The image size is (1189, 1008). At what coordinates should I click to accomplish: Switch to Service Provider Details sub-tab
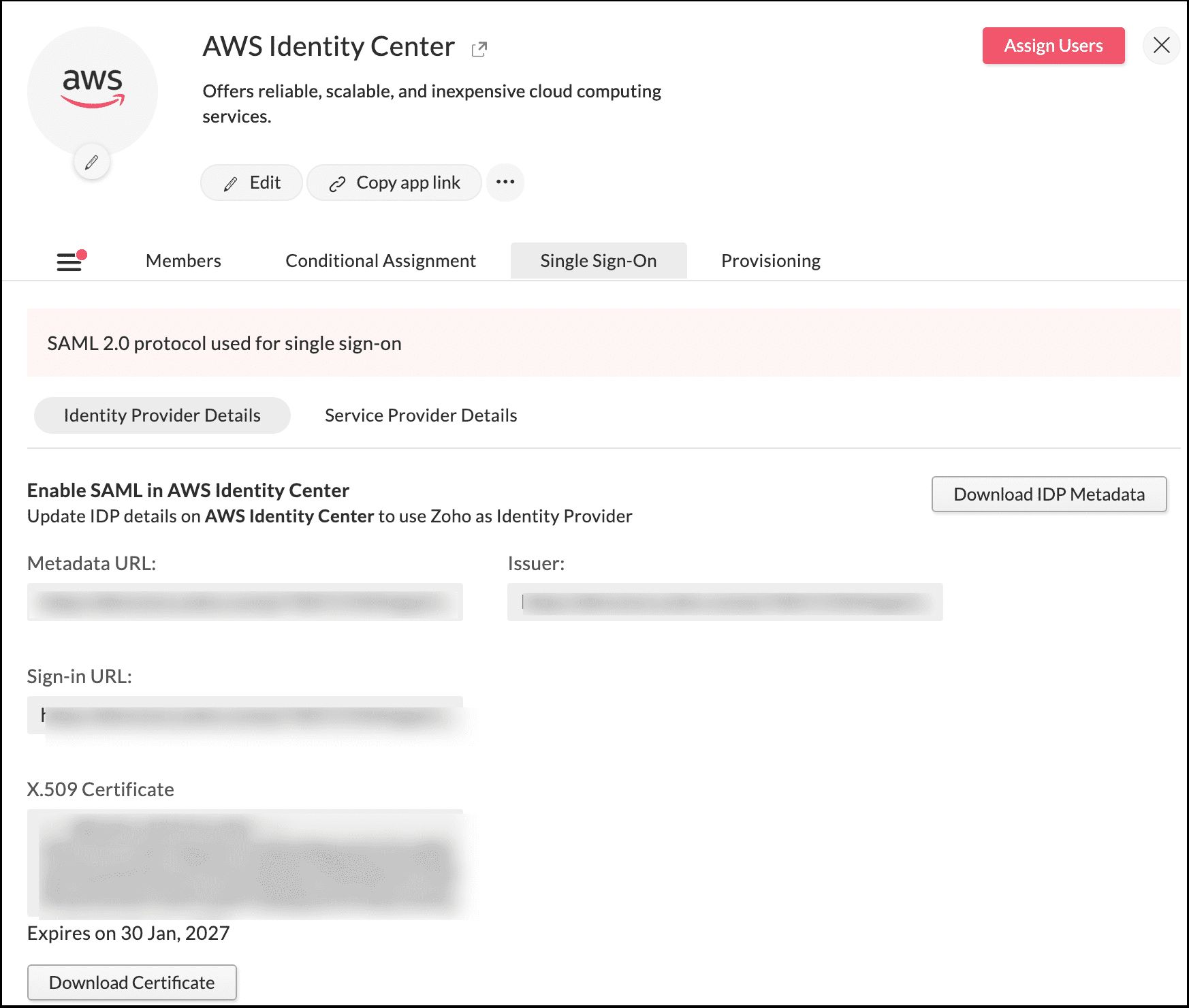[x=421, y=415]
